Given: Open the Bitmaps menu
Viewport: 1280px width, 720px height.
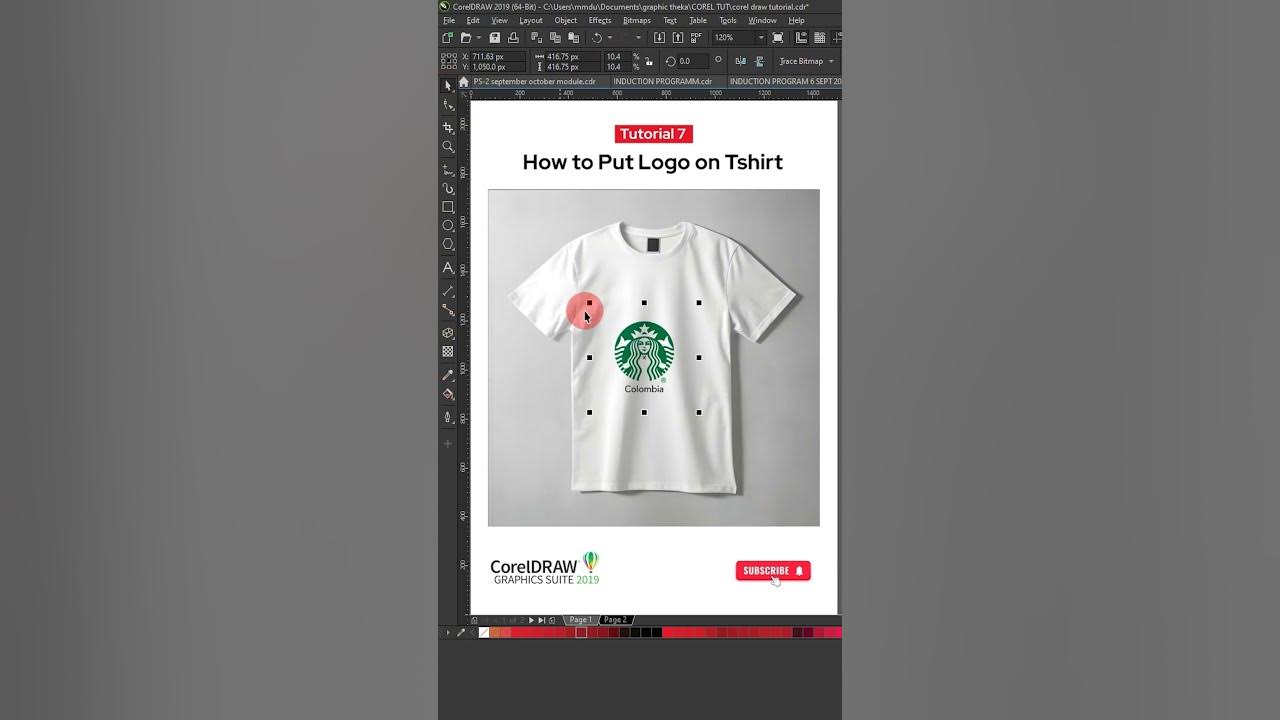Looking at the screenshot, I should click(x=637, y=20).
